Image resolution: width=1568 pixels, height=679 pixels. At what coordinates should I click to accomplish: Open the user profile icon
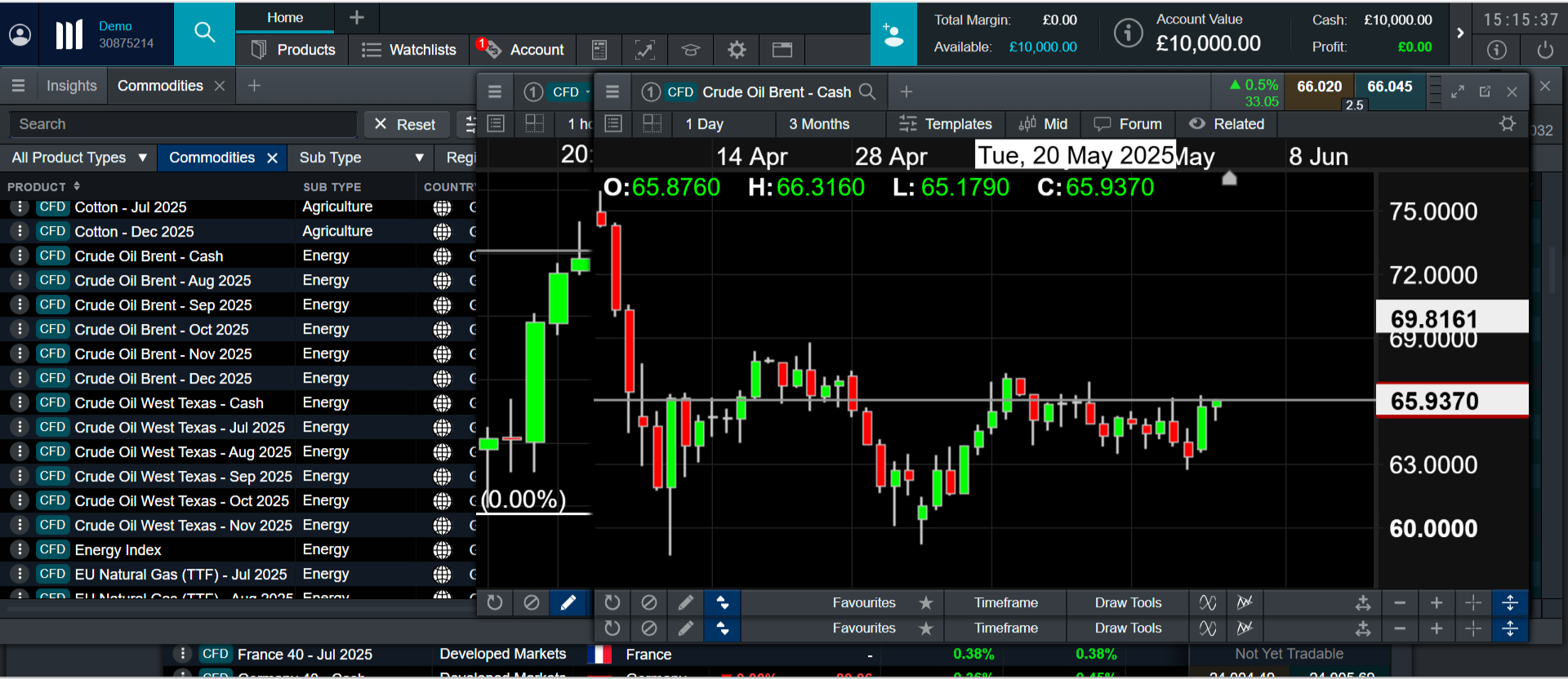click(20, 34)
